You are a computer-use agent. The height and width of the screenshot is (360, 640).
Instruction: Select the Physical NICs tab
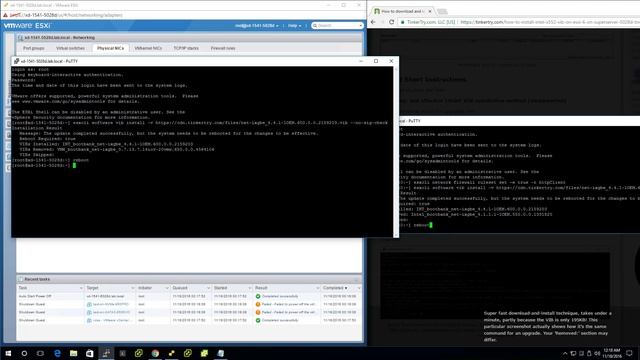[x=110, y=48]
